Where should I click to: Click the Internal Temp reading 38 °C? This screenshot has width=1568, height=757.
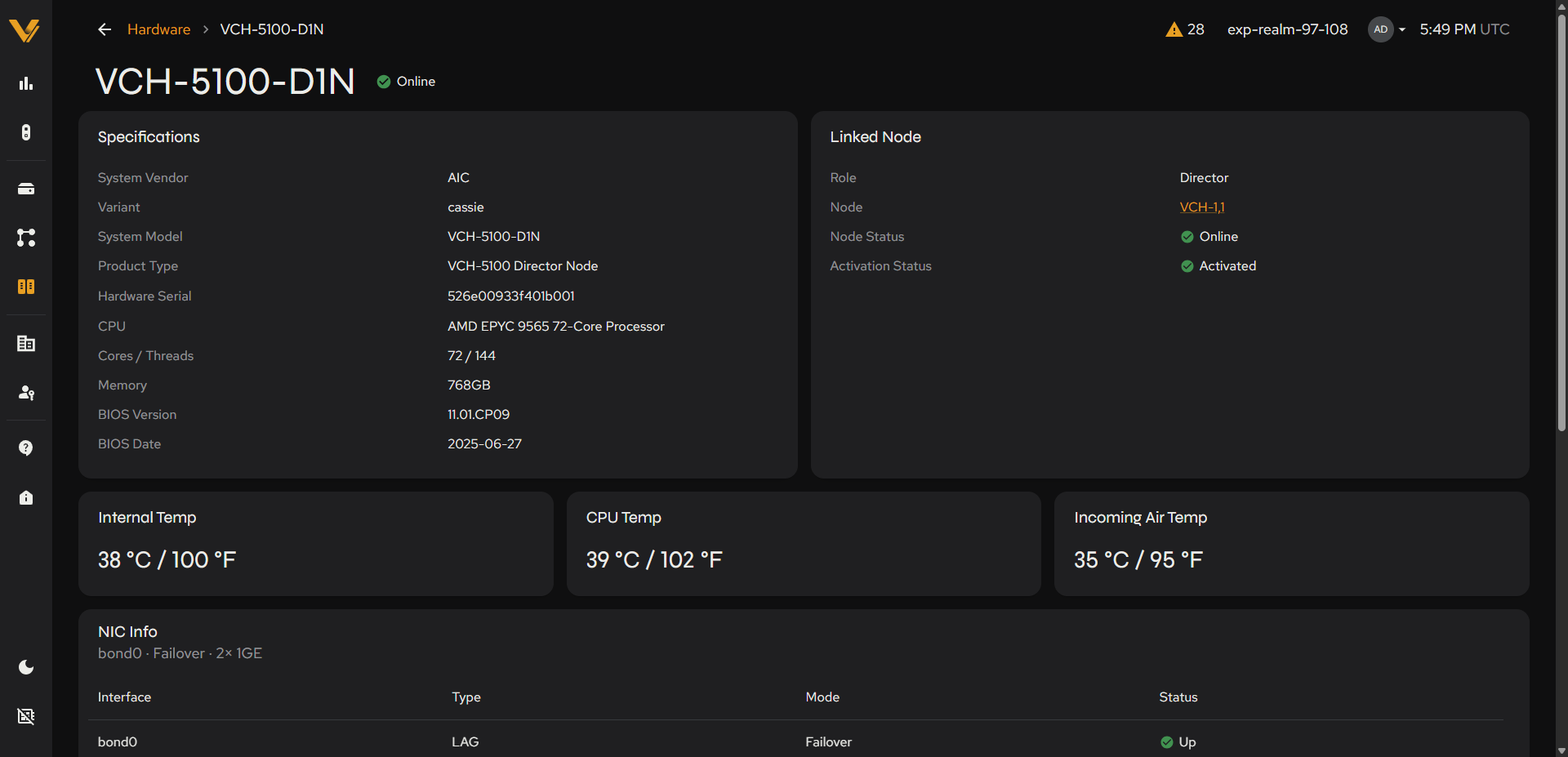(x=167, y=560)
